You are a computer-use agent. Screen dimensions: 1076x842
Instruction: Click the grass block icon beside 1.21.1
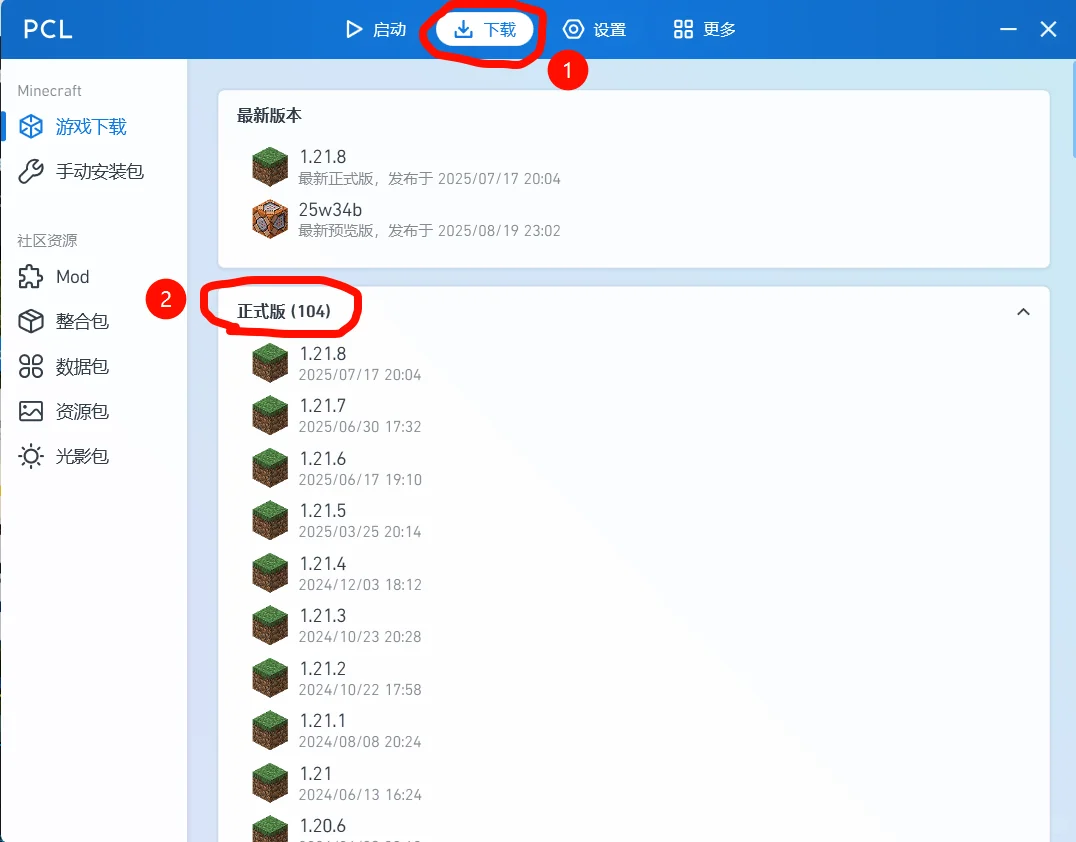pyautogui.click(x=270, y=730)
